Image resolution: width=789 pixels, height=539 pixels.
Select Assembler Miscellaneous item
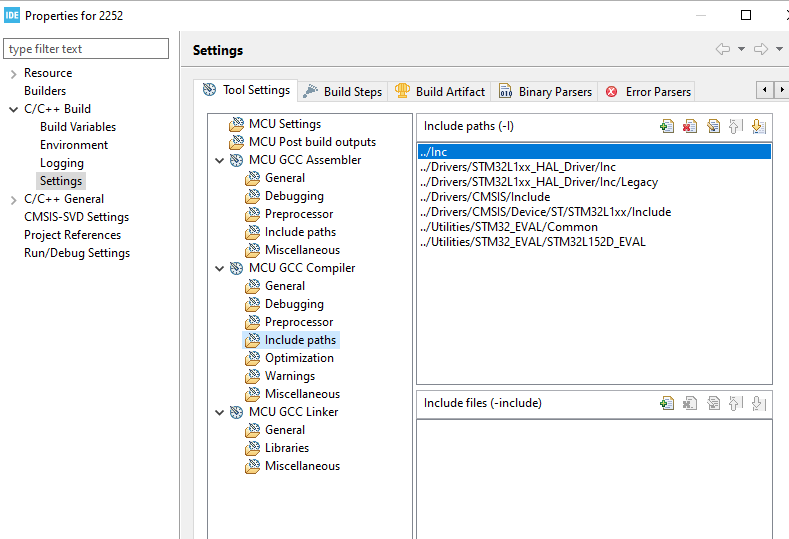point(302,250)
